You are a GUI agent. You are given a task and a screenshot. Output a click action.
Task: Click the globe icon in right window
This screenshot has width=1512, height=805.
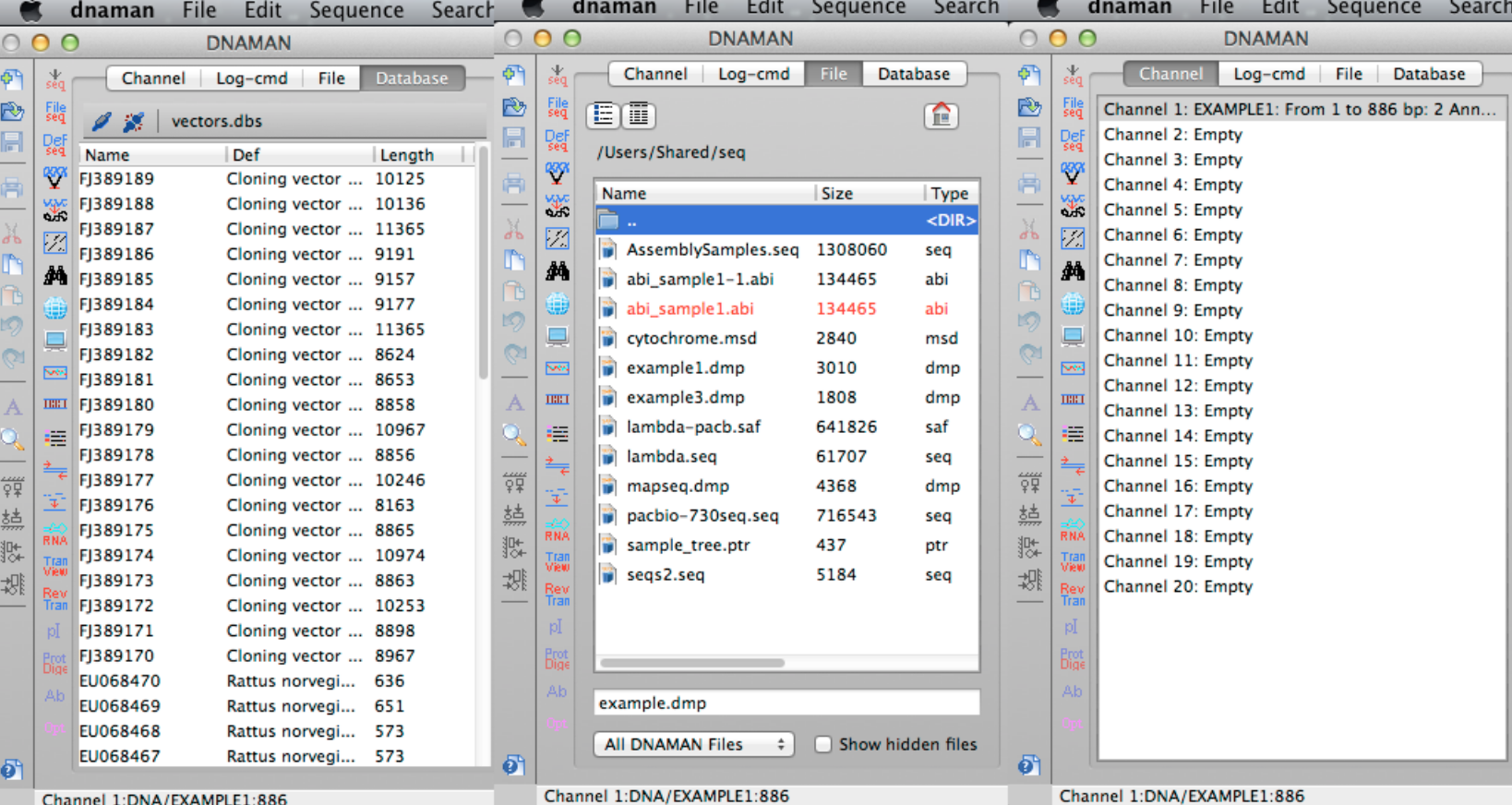(x=1073, y=303)
